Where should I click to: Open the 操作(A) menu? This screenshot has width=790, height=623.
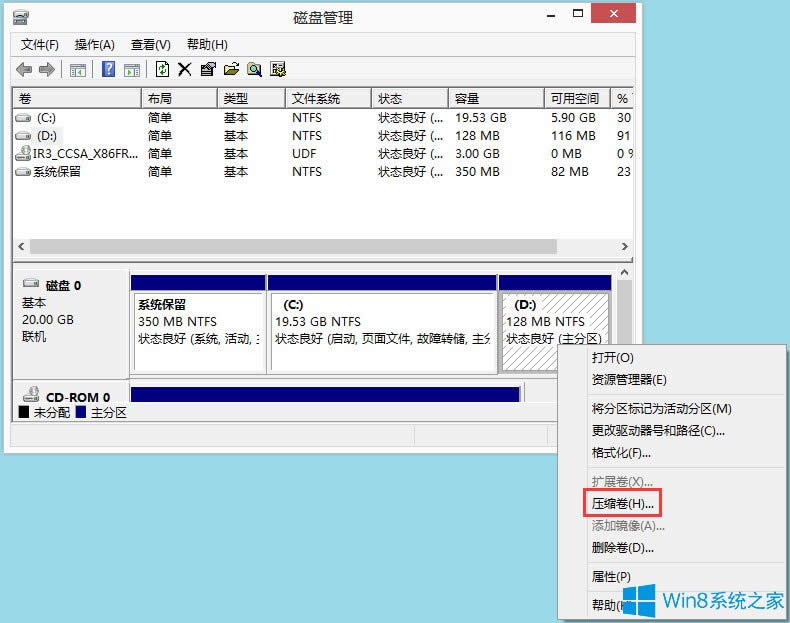[95, 45]
